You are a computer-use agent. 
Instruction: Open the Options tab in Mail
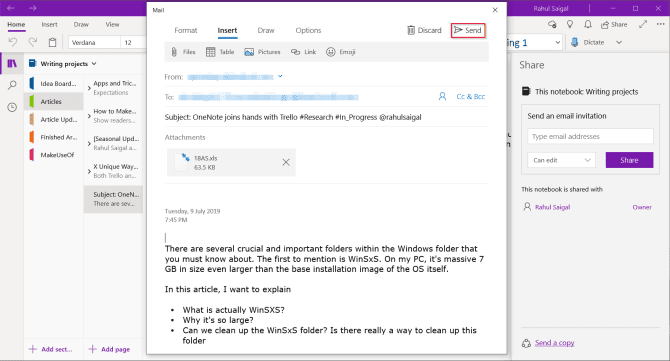tap(308, 30)
